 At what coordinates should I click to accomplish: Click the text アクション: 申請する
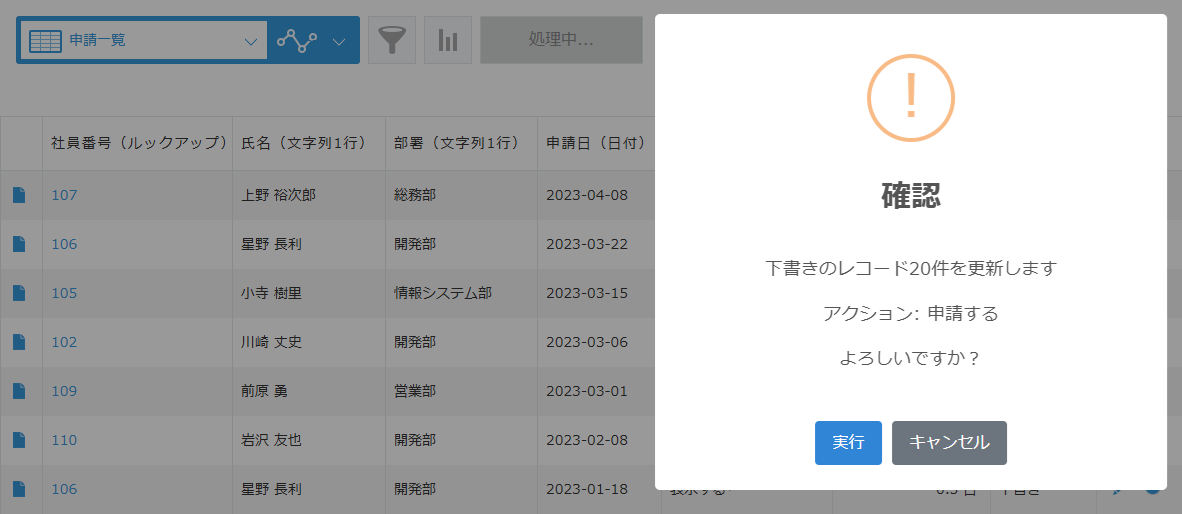[x=911, y=314]
